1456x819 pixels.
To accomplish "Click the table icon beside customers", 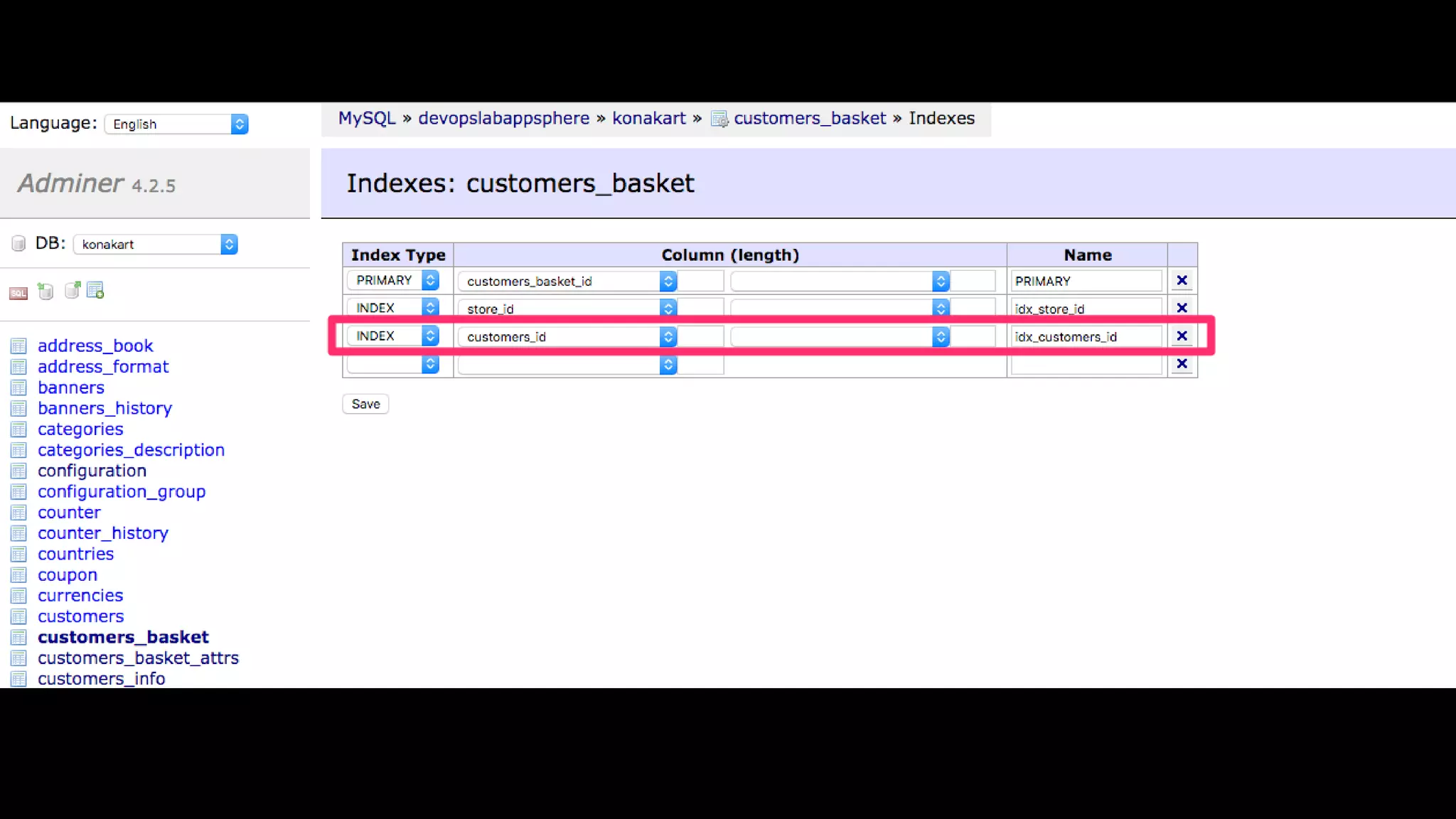I will click(18, 617).
